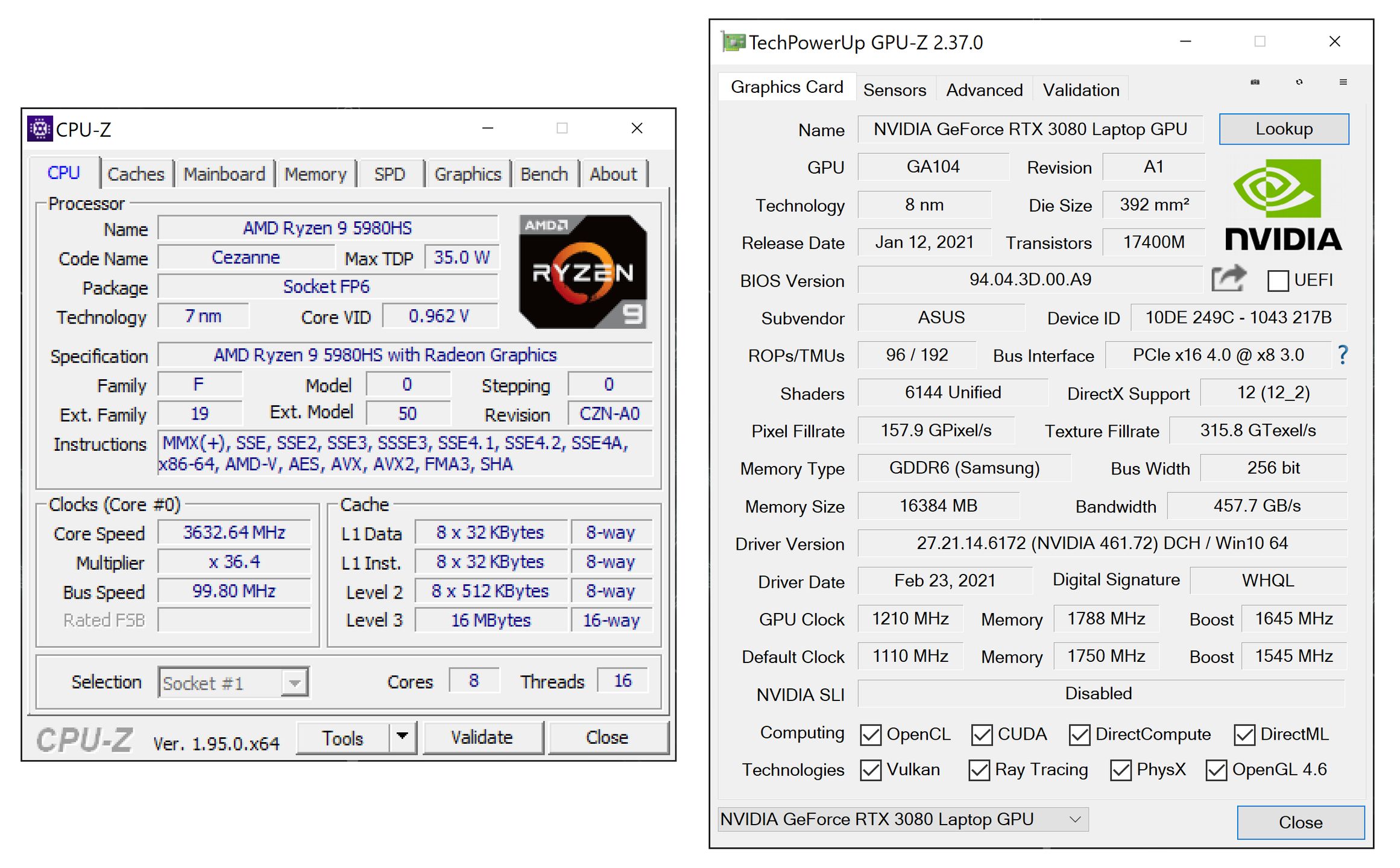Click the GPU-Z title bar app icon
The image size is (1400, 868).
(x=734, y=42)
